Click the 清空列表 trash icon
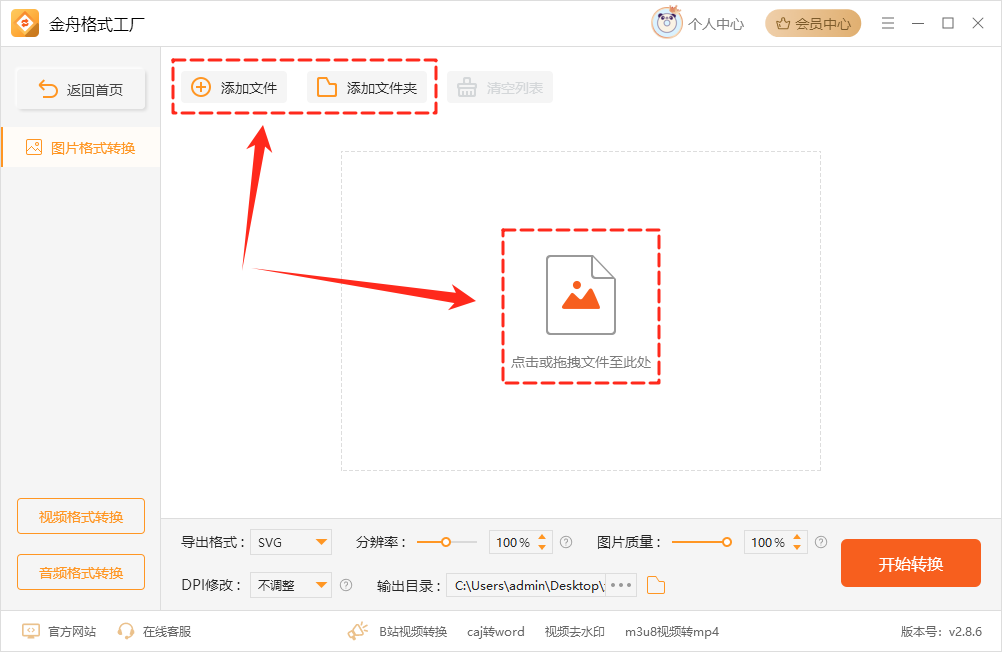The height and width of the screenshot is (652, 1002). 466,87
